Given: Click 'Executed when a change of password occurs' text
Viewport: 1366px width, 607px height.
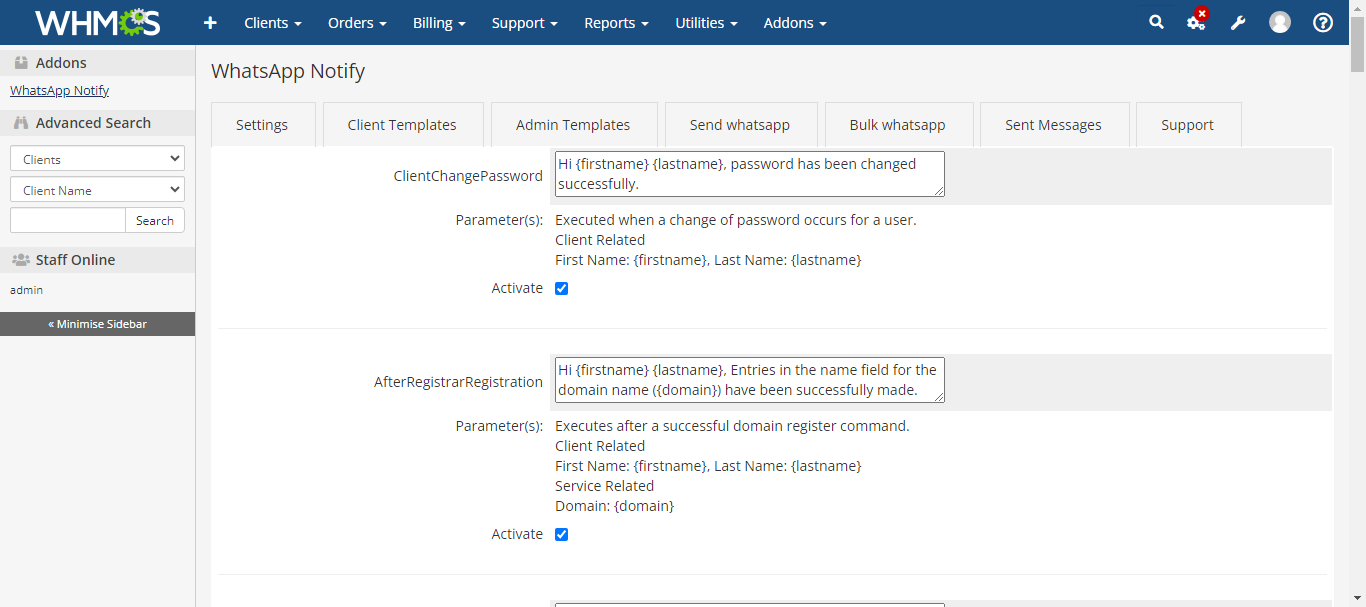Looking at the screenshot, I should (735, 220).
